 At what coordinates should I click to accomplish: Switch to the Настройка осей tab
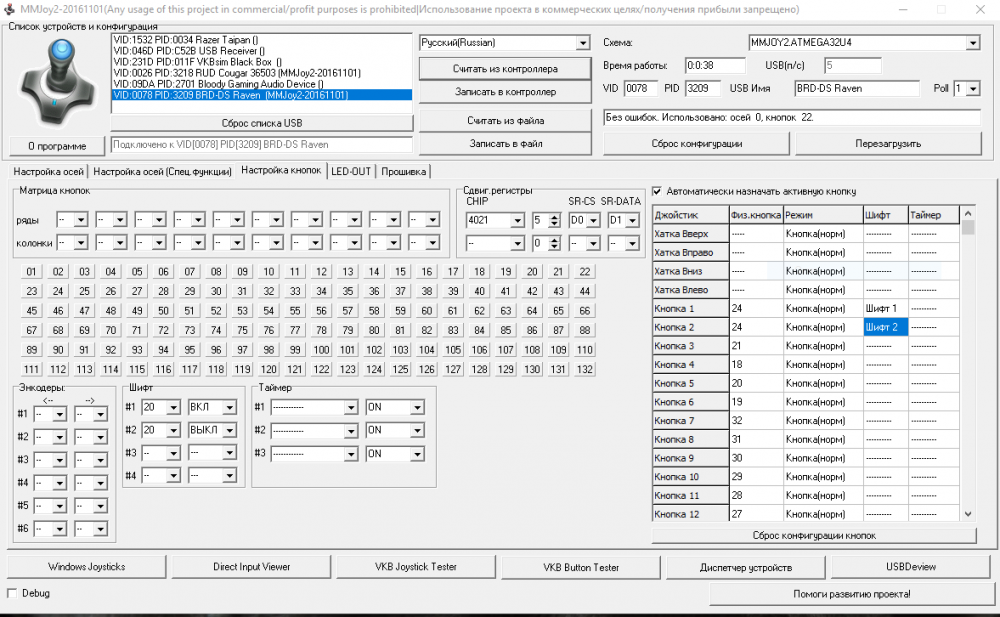coord(48,171)
